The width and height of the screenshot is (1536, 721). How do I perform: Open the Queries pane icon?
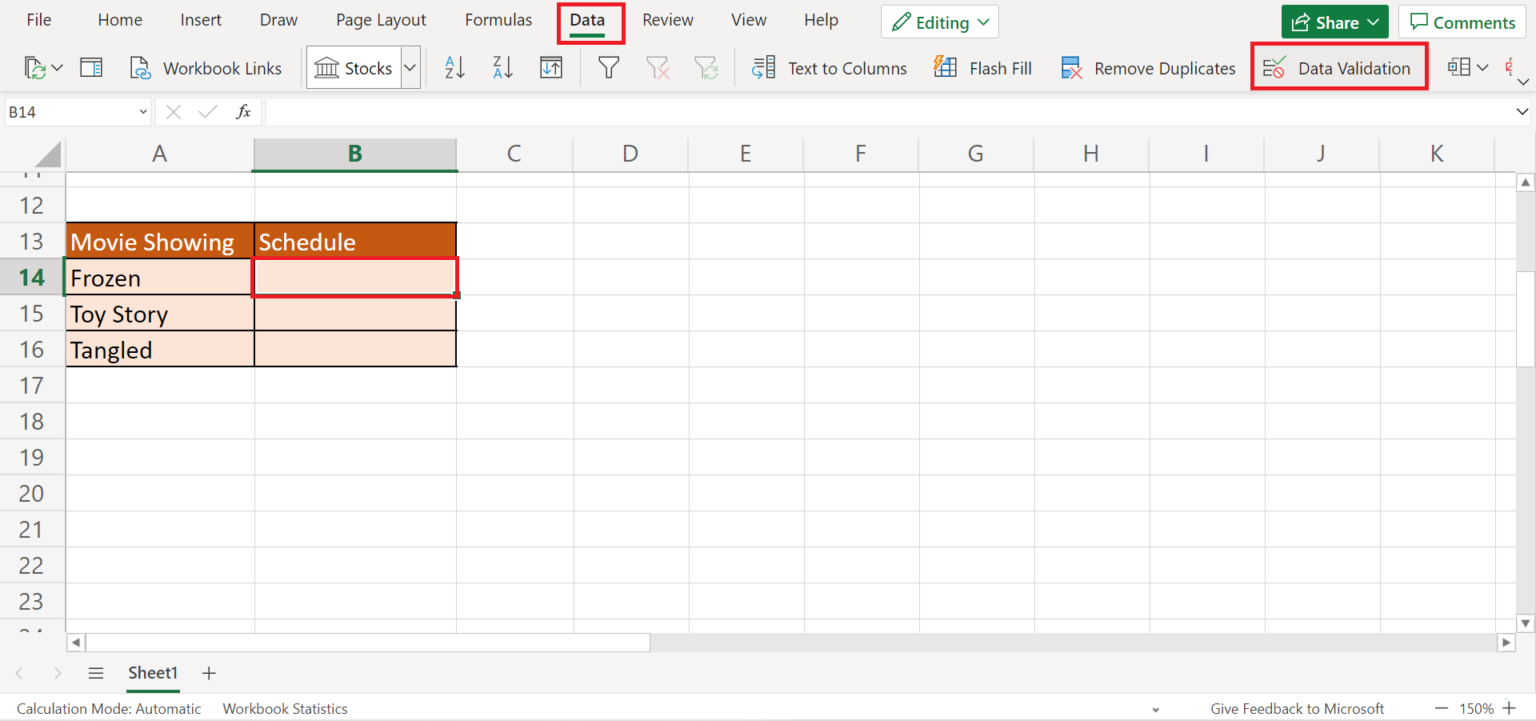pyautogui.click(x=91, y=67)
